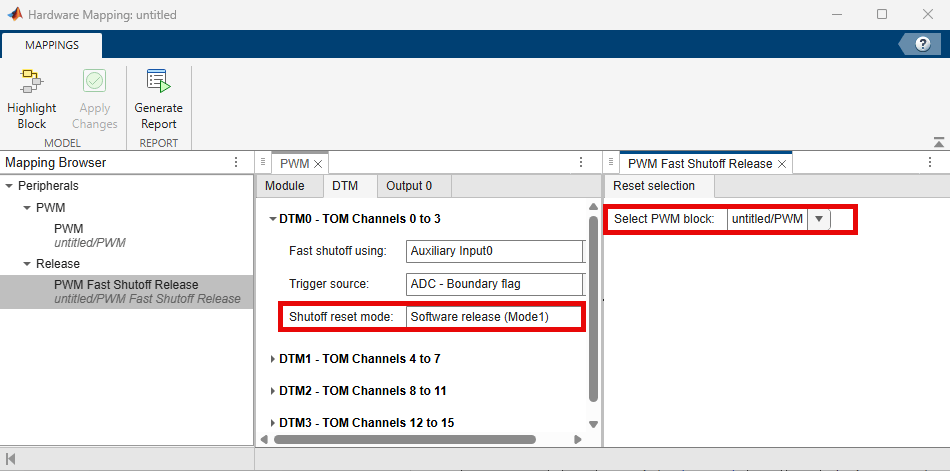
Task: Maximize the Hardware Mapping window
Action: point(882,14)
